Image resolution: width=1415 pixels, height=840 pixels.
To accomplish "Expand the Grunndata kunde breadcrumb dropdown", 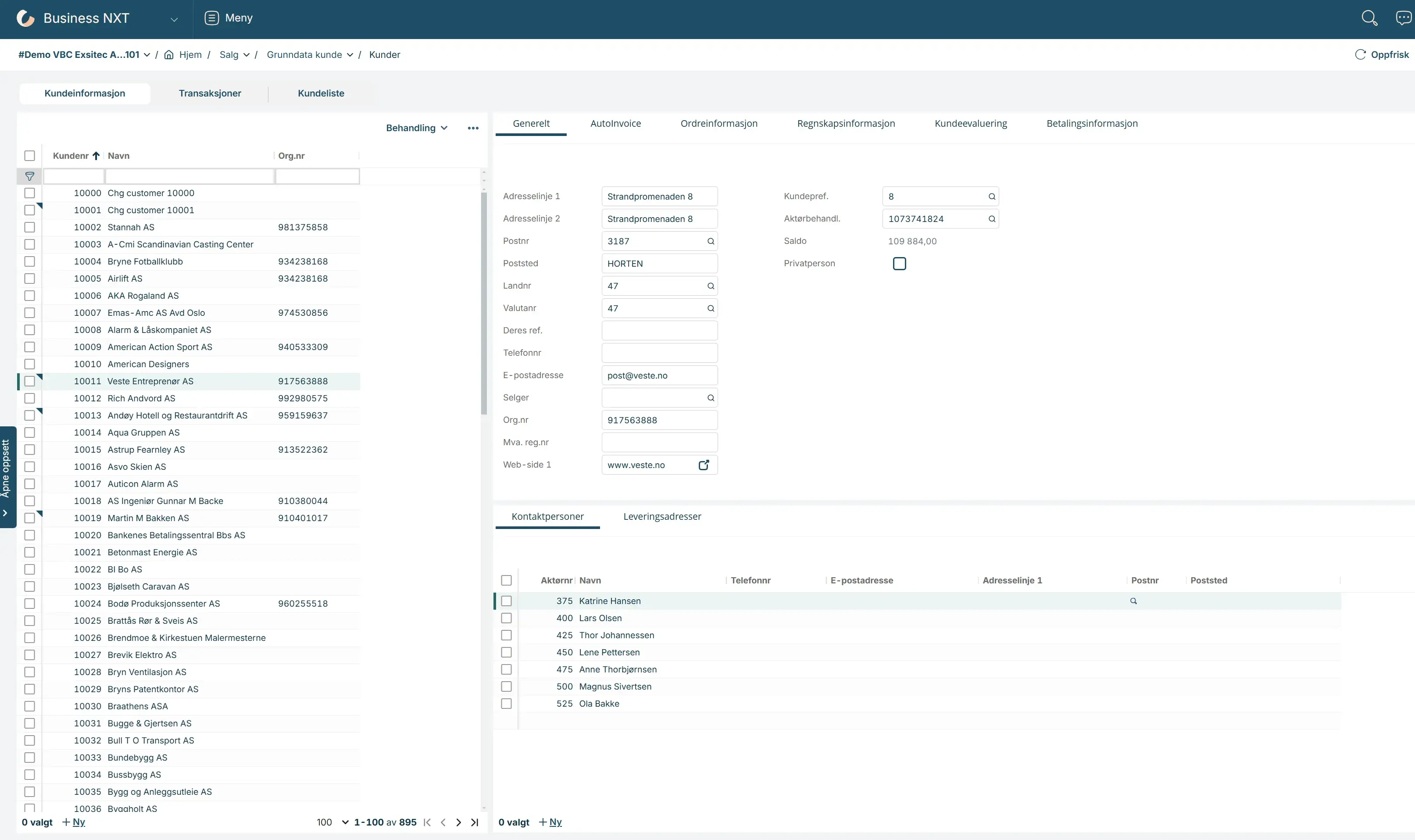I will pyautogui.click(x=350, y=55).
